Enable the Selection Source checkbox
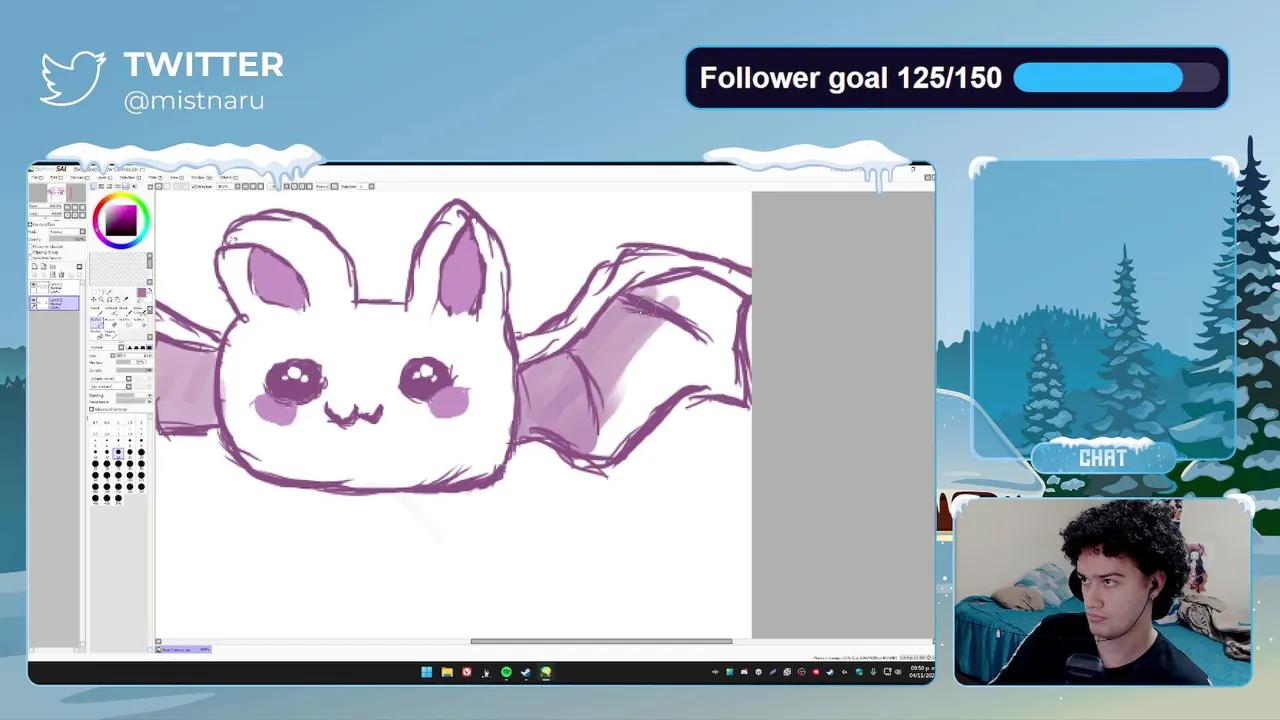Screen dimensions: 1280x720 (x=31, y=258)
